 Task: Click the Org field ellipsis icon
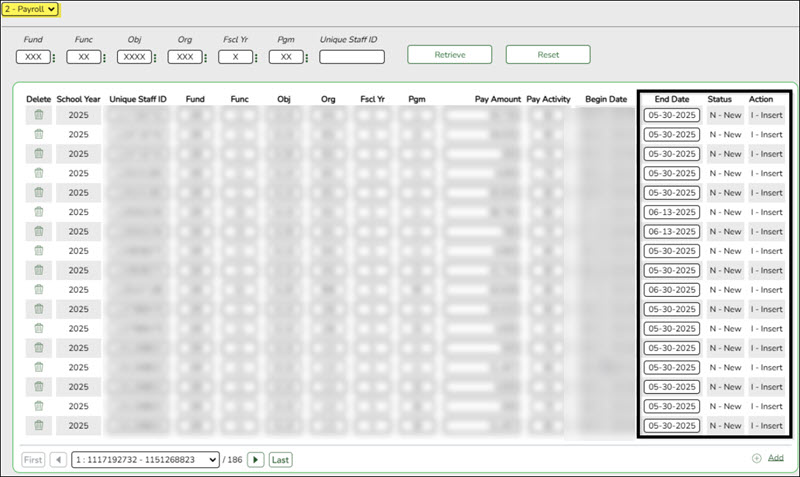(206, 57)
